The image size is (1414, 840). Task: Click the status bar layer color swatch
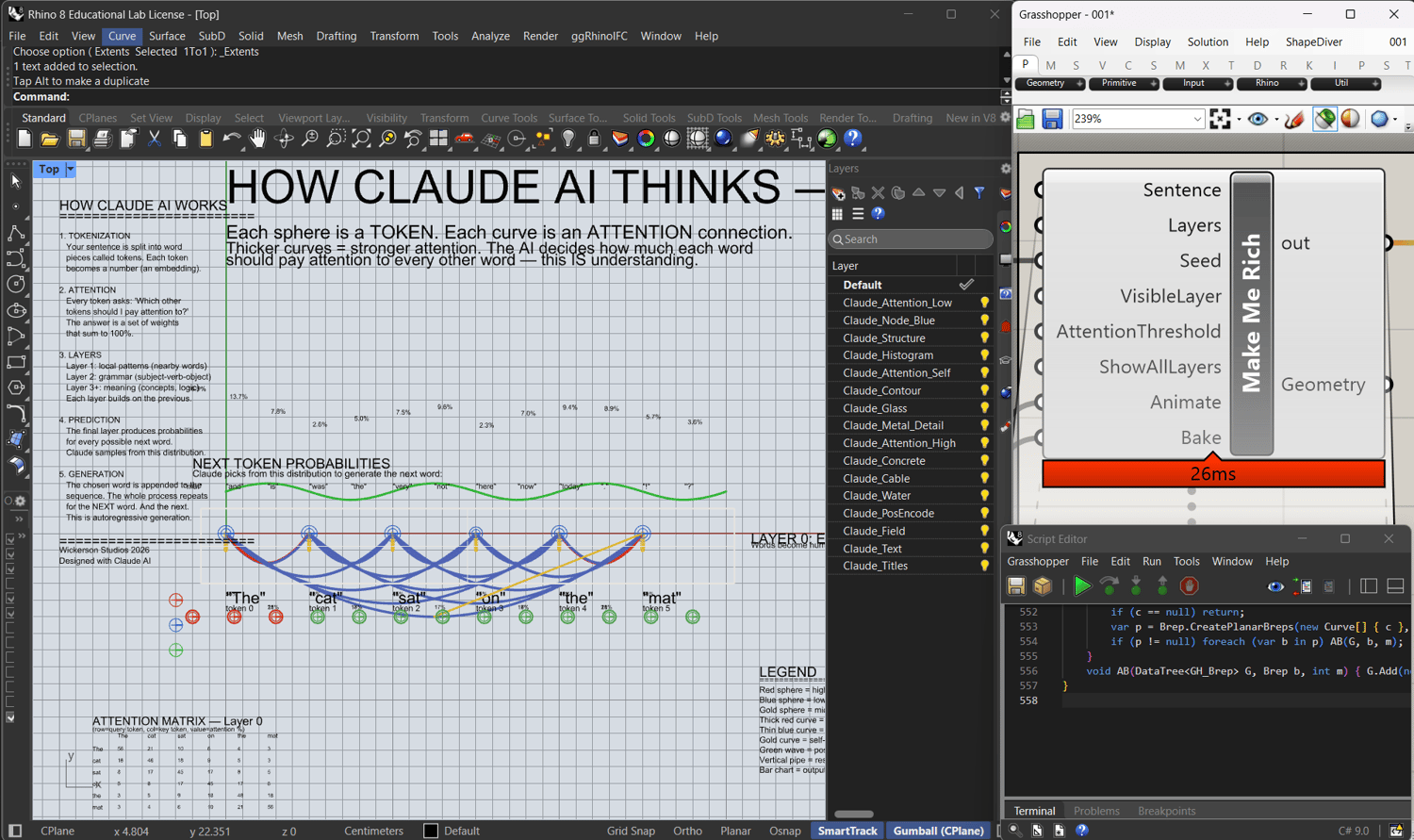(431, 831)
